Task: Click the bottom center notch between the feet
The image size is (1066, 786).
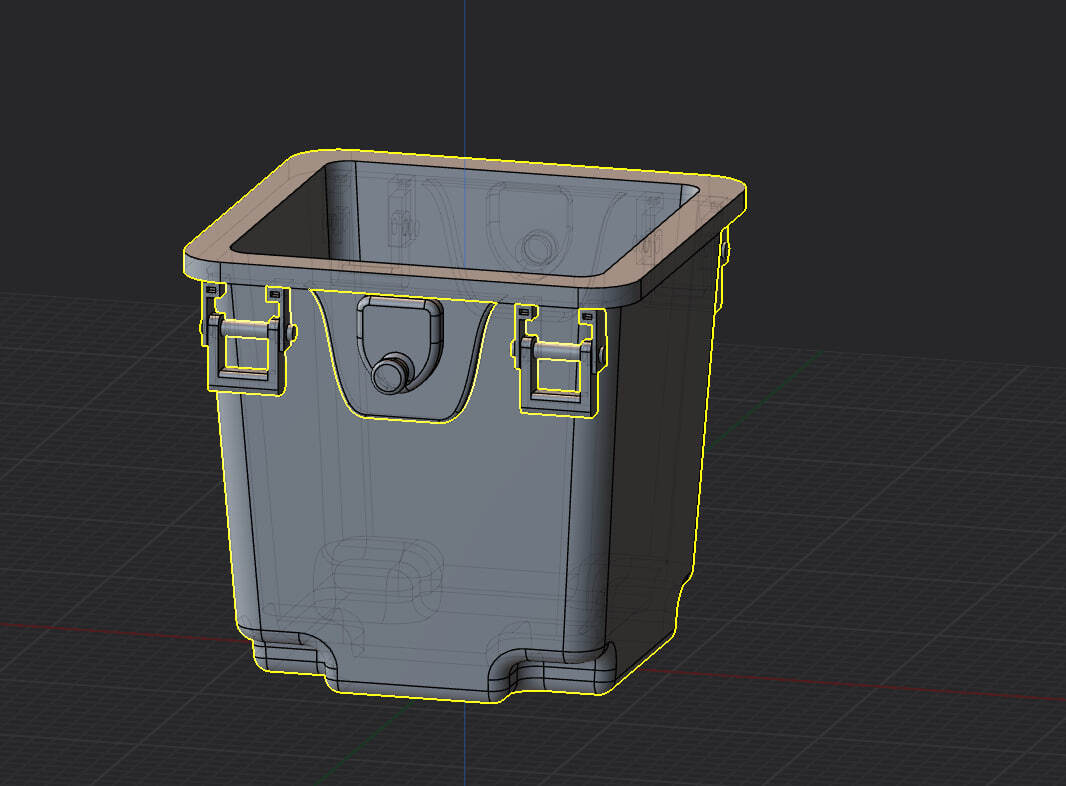Action: click(420, 685)
